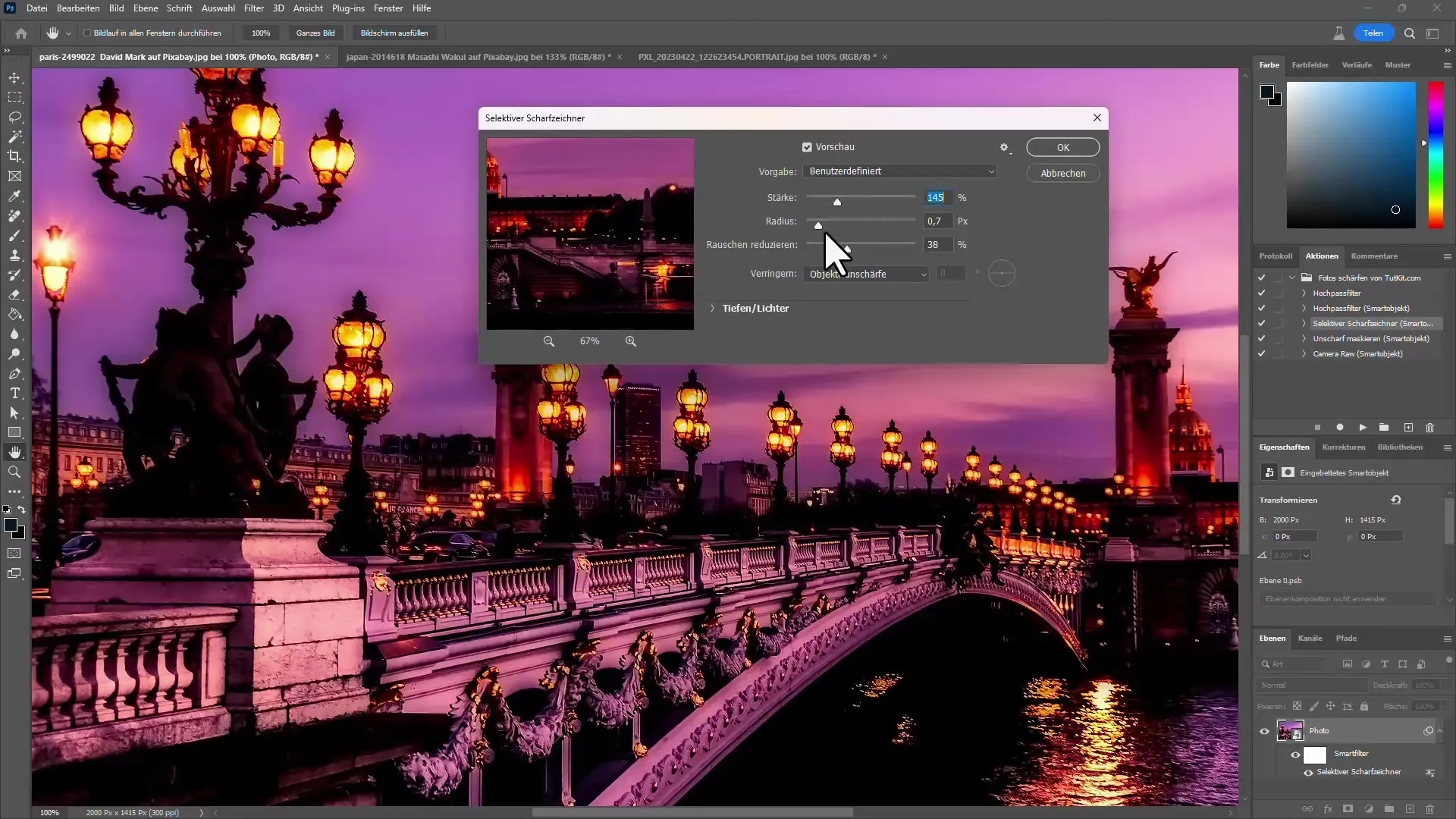The width and height of the screenshot is (1456, 819).
Task: Expand the Tiefen/Lichter section
Action: pos(712,309)
